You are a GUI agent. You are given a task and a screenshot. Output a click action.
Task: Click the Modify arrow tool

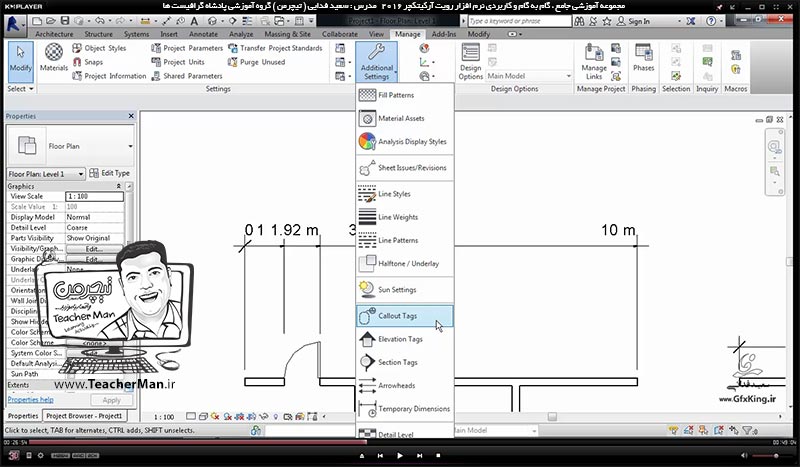click(x=20, y=61)
